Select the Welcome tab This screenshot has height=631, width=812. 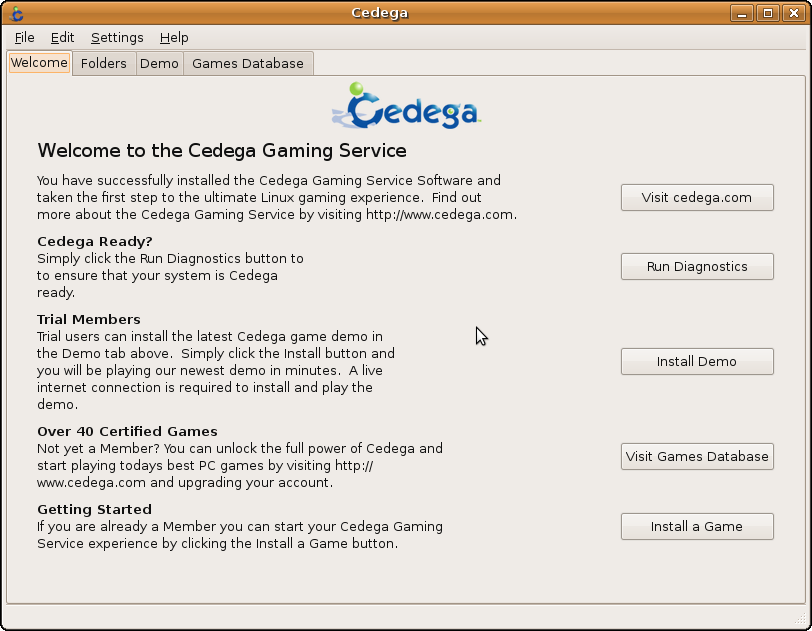tap(39, 63)
